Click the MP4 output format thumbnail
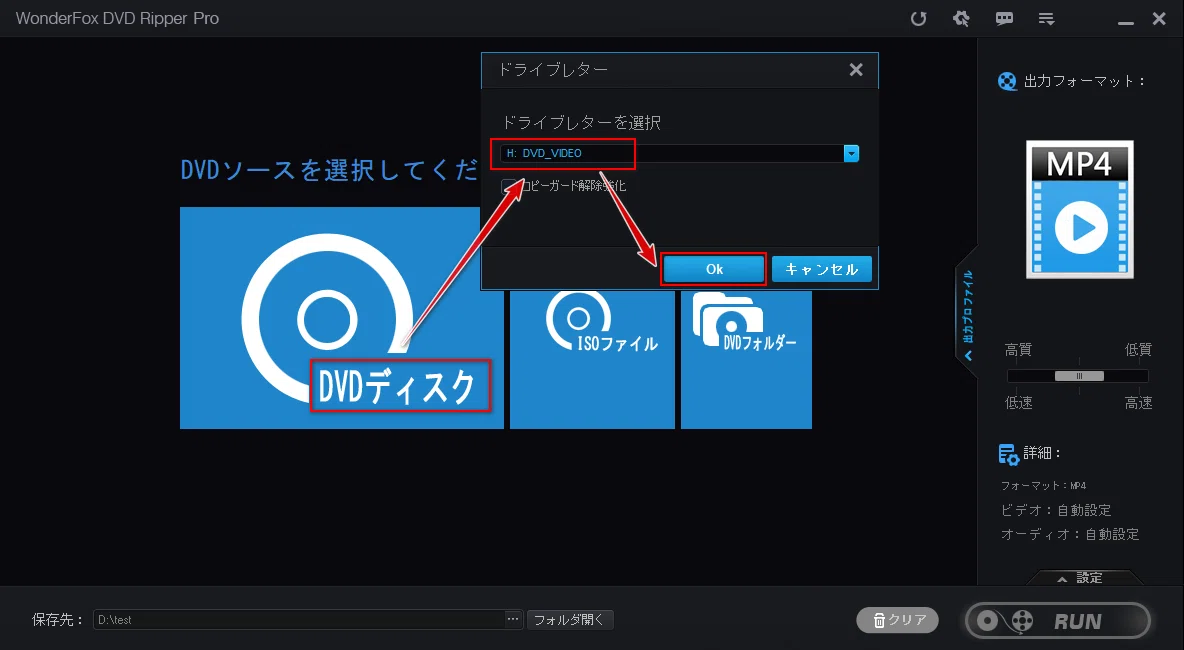The height and width of the screenshot is (650, 1184). (x=1079, y=209)
